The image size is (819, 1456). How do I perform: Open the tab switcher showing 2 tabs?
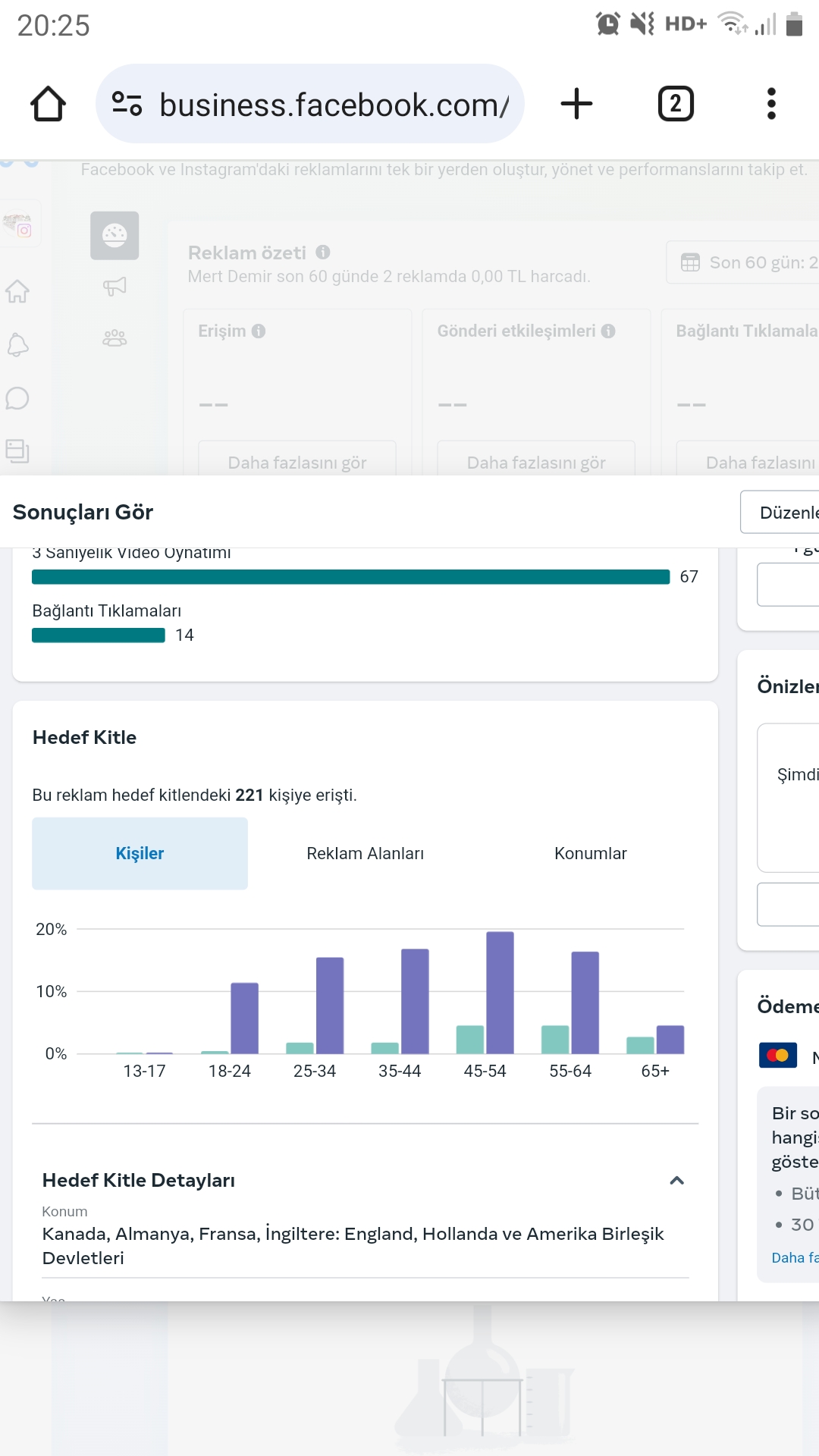coord(676,104)
